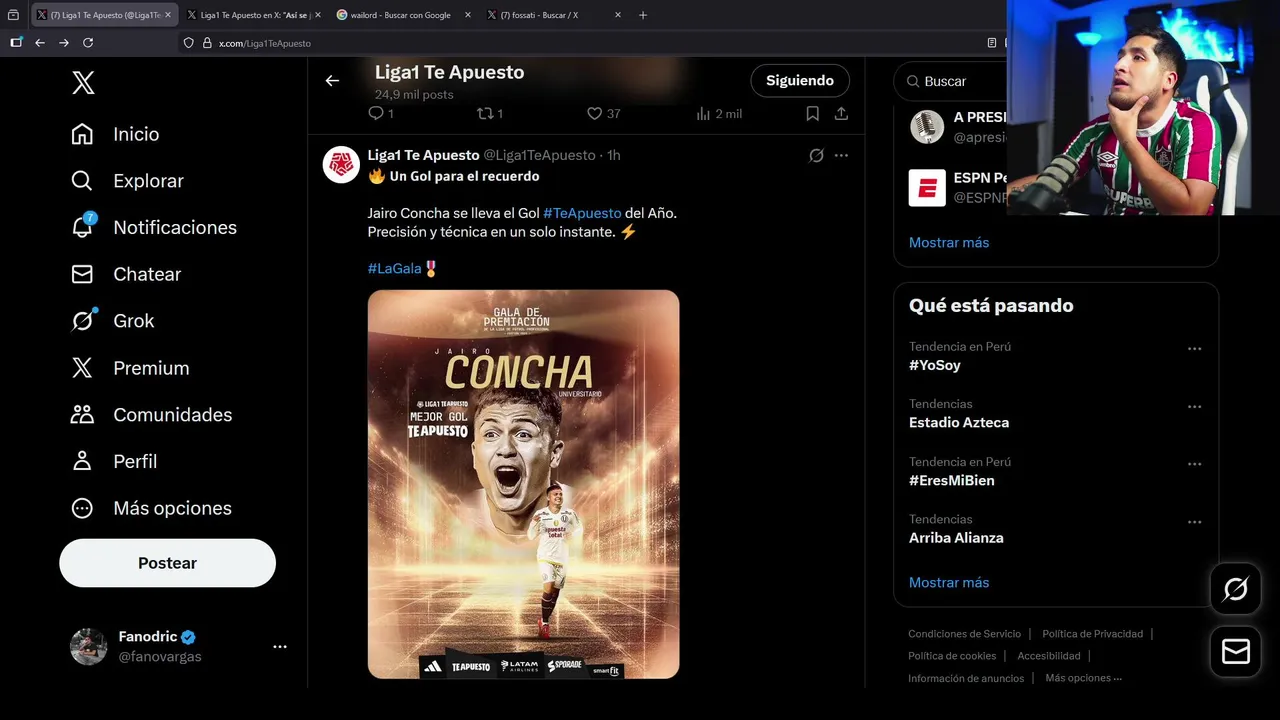This screenshot has height=720, width=1280.
Task: Go back in browser history
Action: click(40, 43)
